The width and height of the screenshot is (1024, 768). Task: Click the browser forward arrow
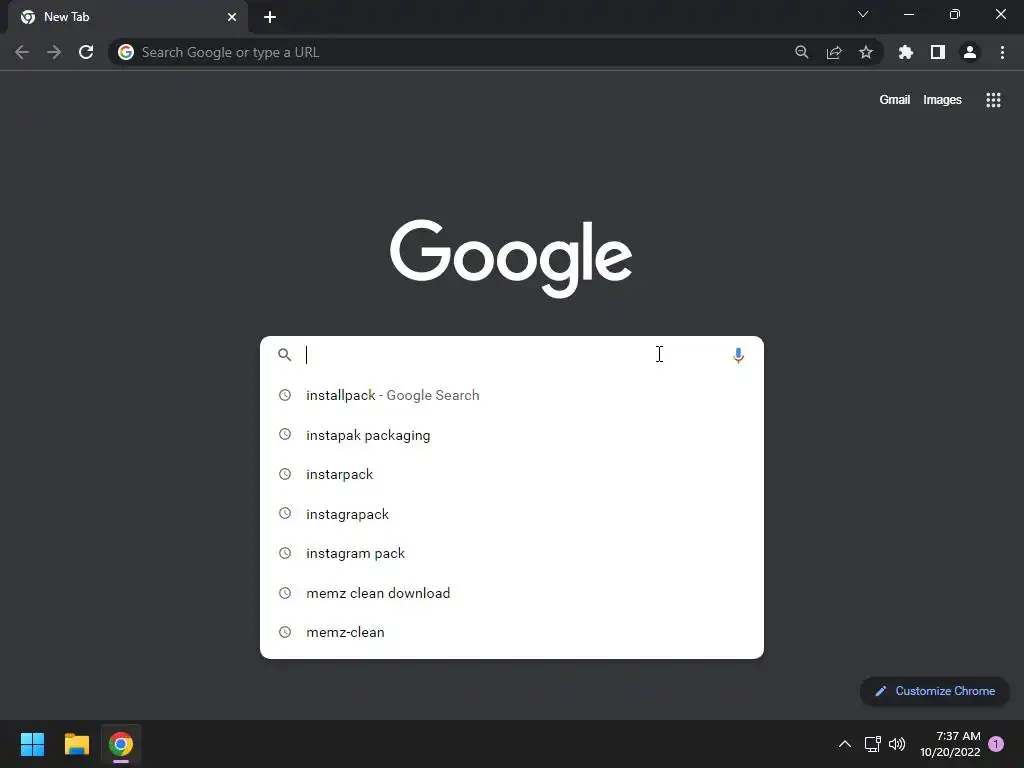54,52
